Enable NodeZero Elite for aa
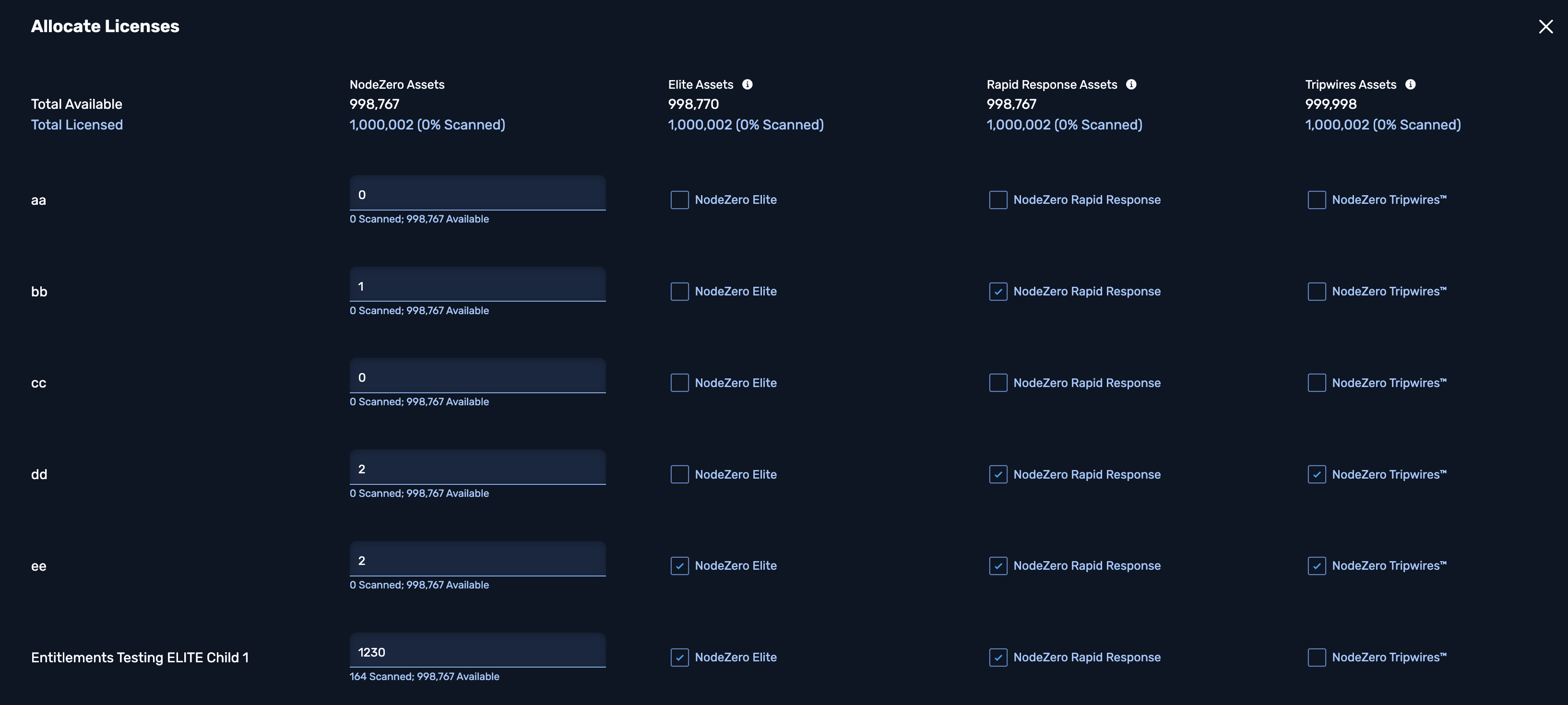 679,200
